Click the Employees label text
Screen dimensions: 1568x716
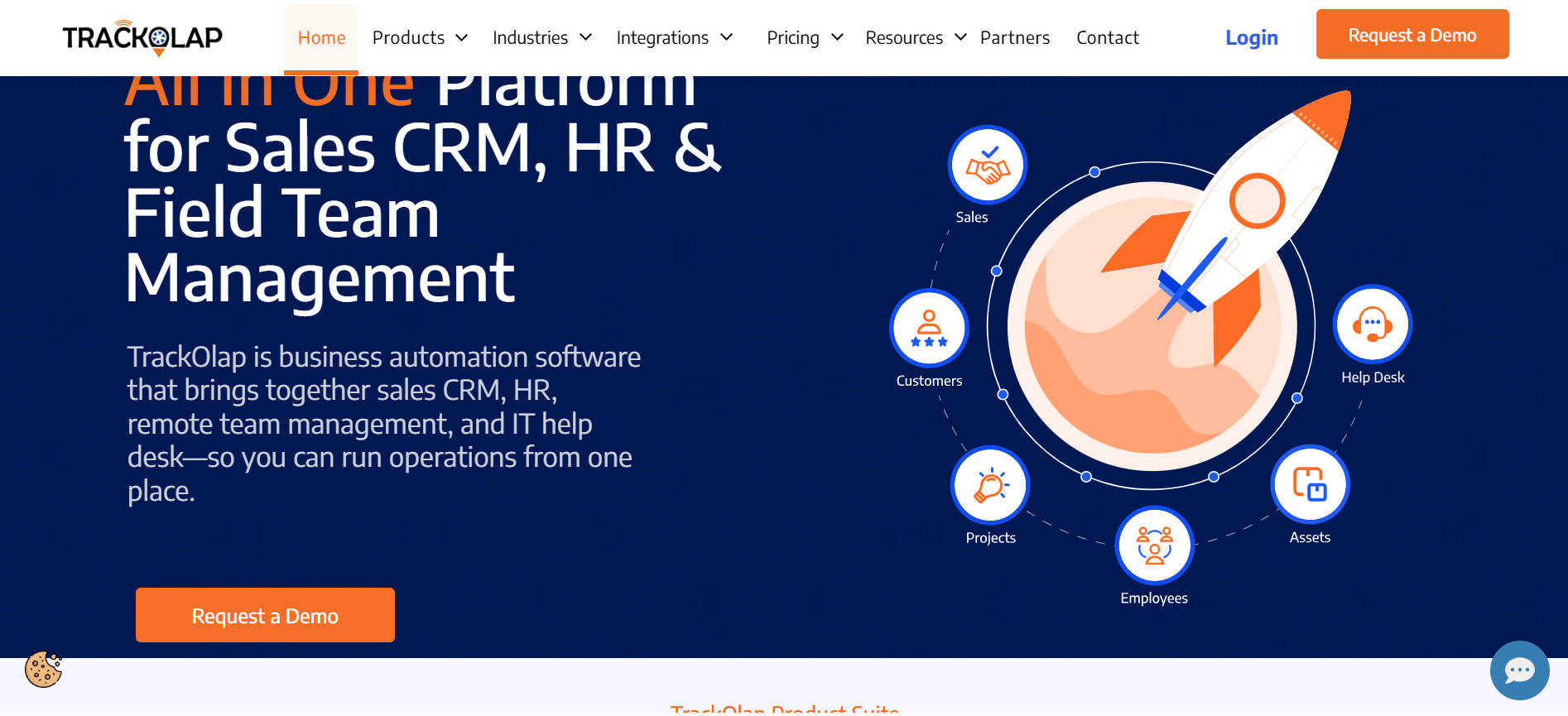1154,598
